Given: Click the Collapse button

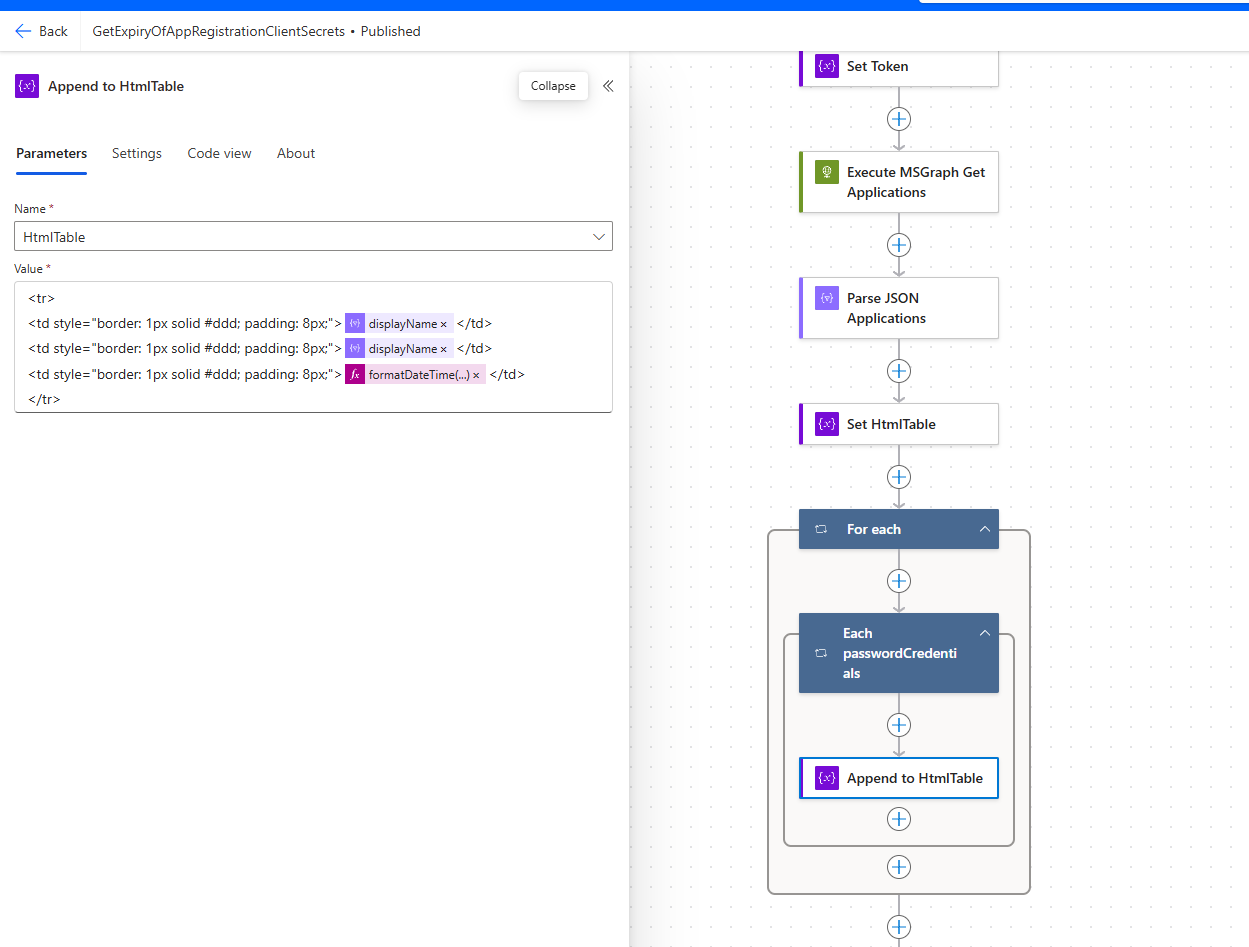Looking at the screenshot, I should coord(553,86).
